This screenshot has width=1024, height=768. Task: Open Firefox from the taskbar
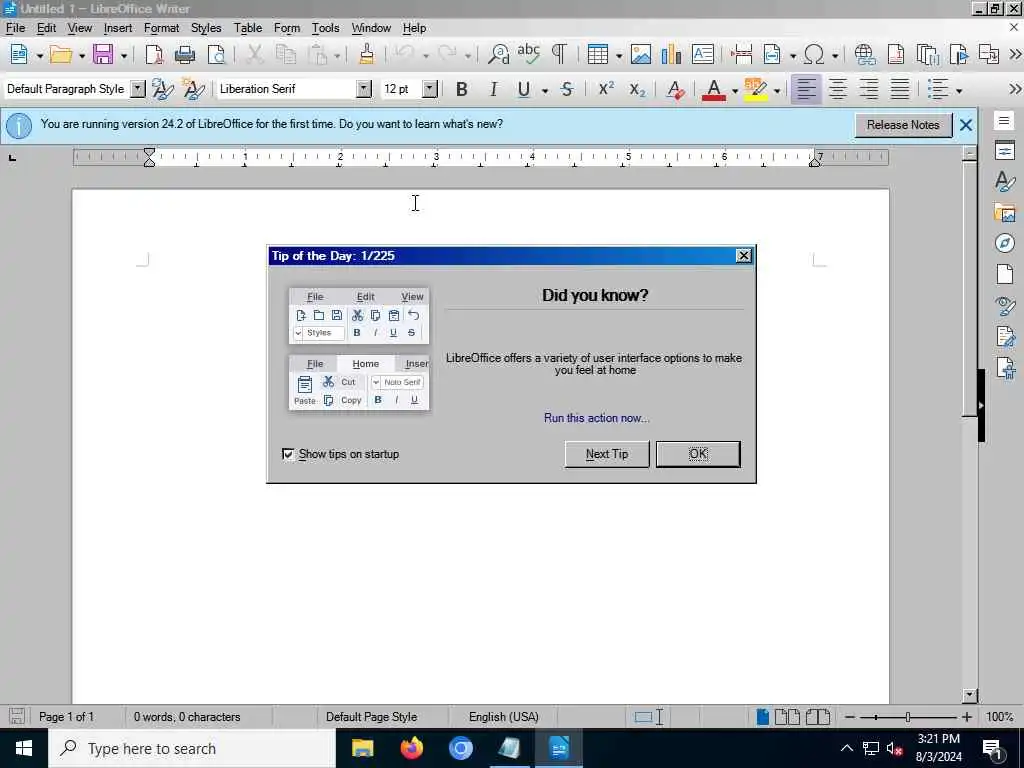pos(411,748)
